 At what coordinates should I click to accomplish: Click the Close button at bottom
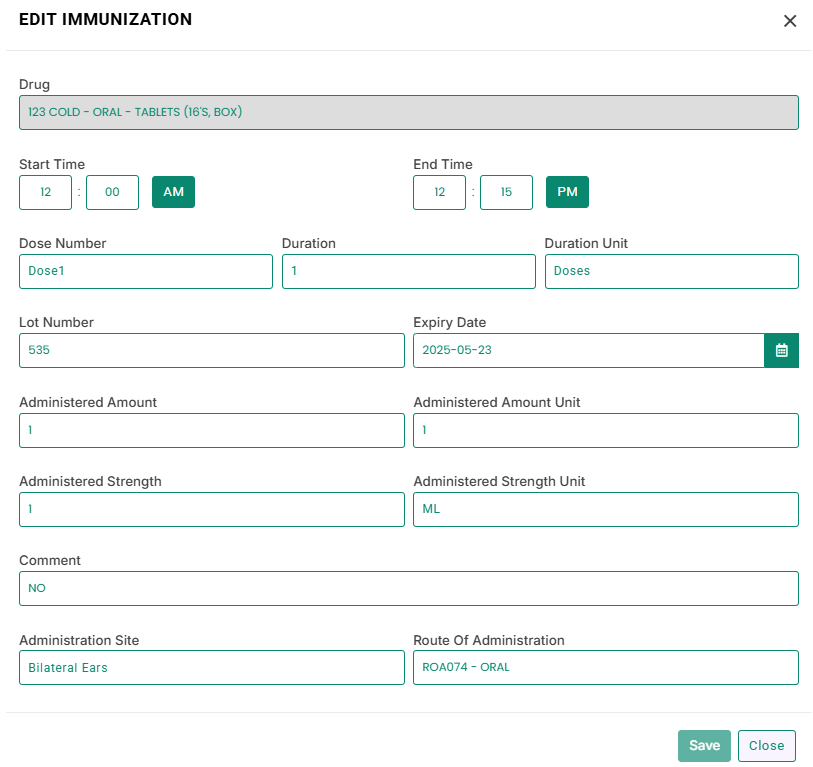click(766, 746)
